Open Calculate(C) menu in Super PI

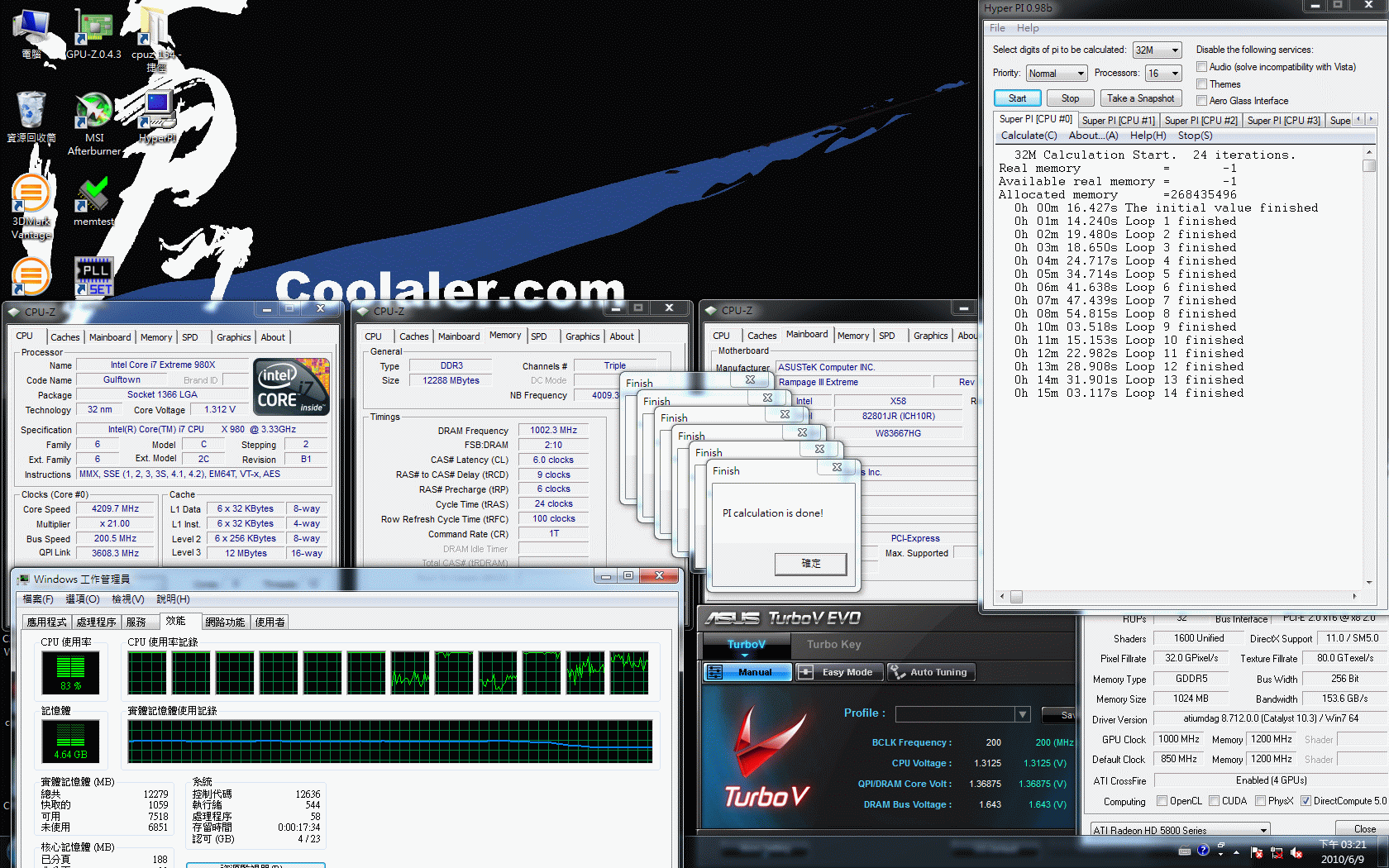pyautogui.click(x=1029, y=136)
